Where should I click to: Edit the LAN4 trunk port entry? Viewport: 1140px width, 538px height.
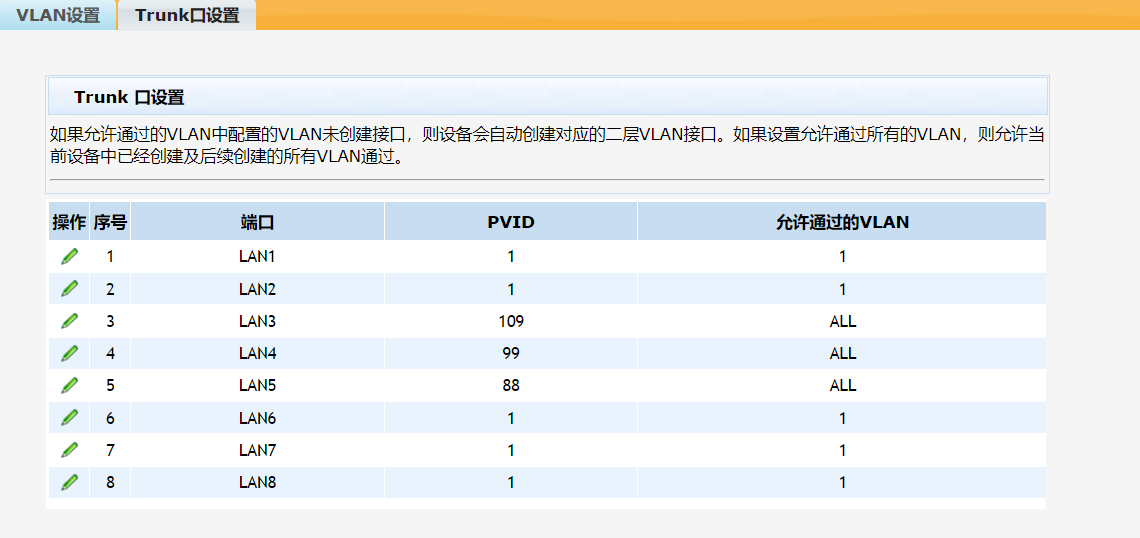point(69,353)
